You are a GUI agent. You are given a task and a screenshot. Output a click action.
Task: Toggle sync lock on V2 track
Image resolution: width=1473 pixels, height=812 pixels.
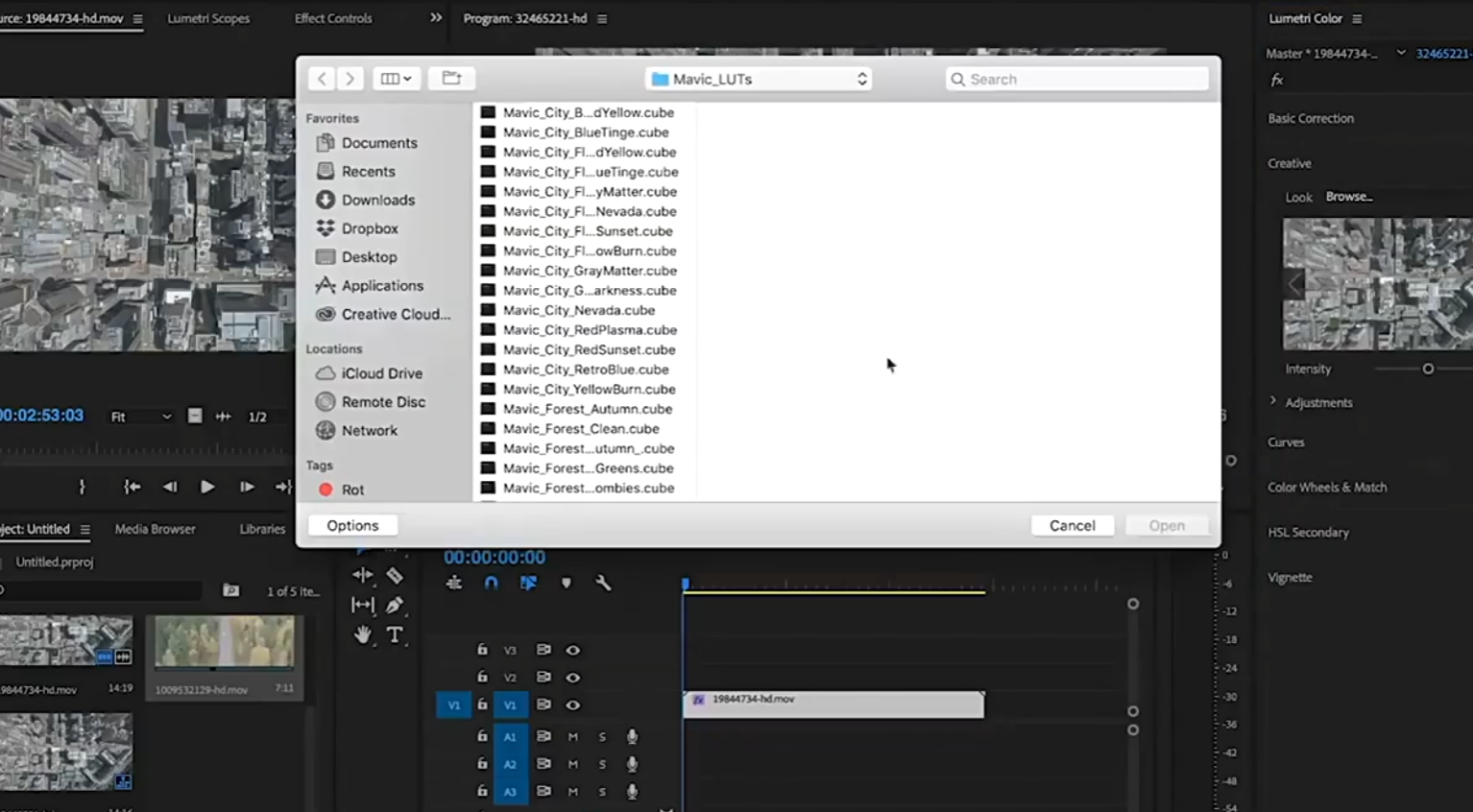pyautogui.click(x=543, y=677)
